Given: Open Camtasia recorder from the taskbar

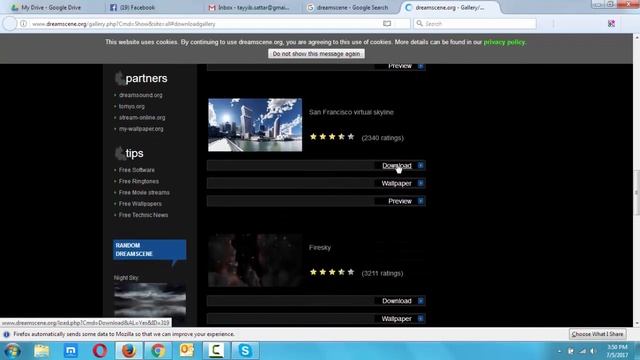Looking at the screenshot, I should click(216, 351).
